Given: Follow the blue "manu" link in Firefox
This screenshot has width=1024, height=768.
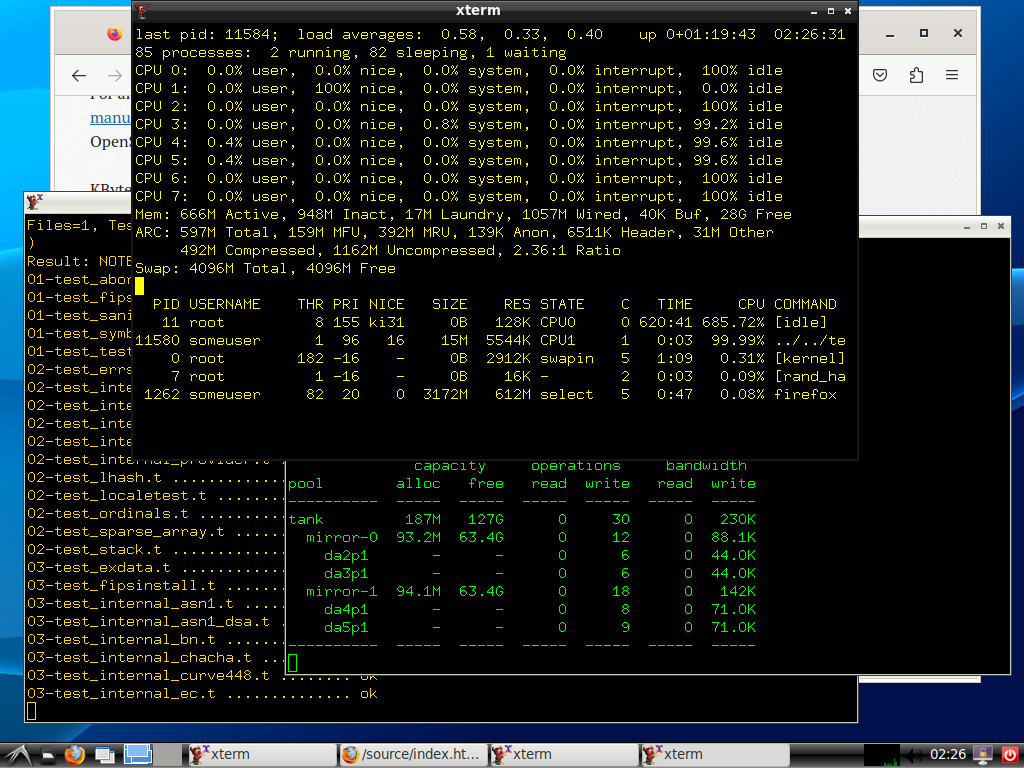Looking at the screenshot, I should click(x=110, y=118).
